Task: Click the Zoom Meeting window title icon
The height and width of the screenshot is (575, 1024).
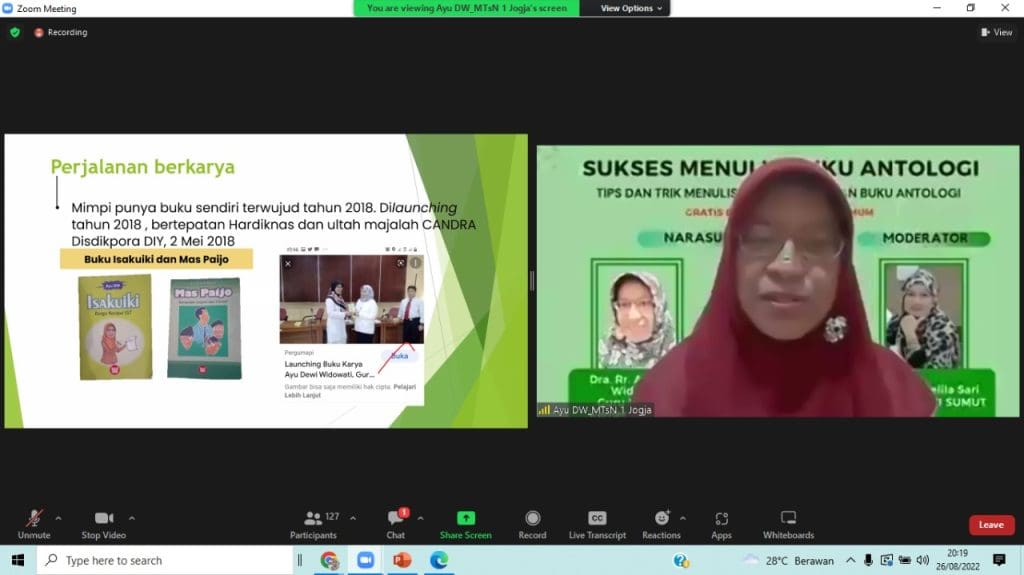Action: 7,8
